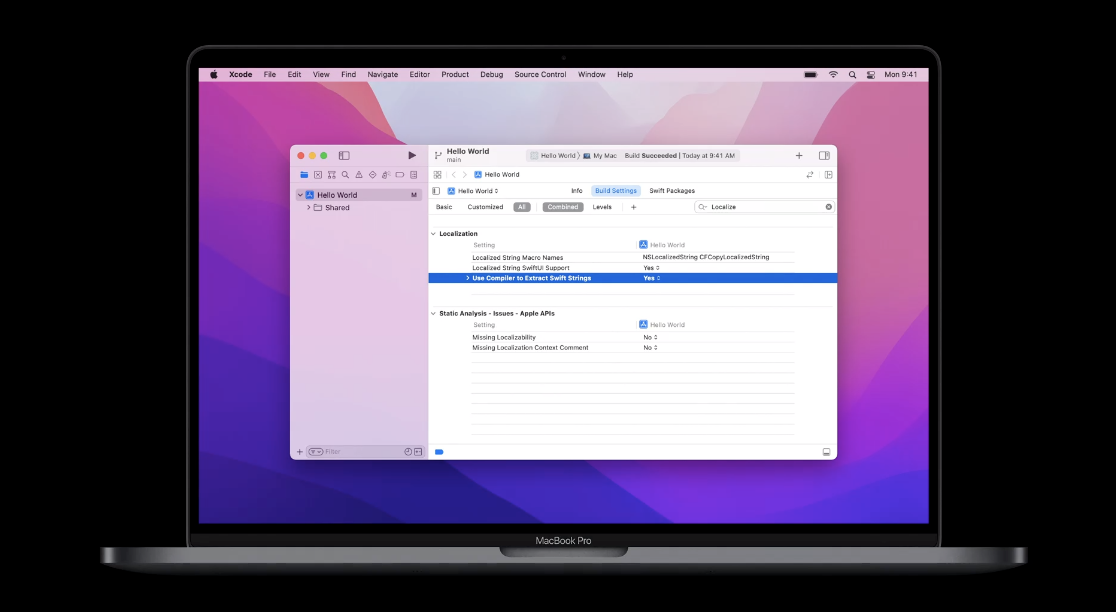1116x612 pixels.
Task: Change Missing Localizability No value
Action: [651, 337]
